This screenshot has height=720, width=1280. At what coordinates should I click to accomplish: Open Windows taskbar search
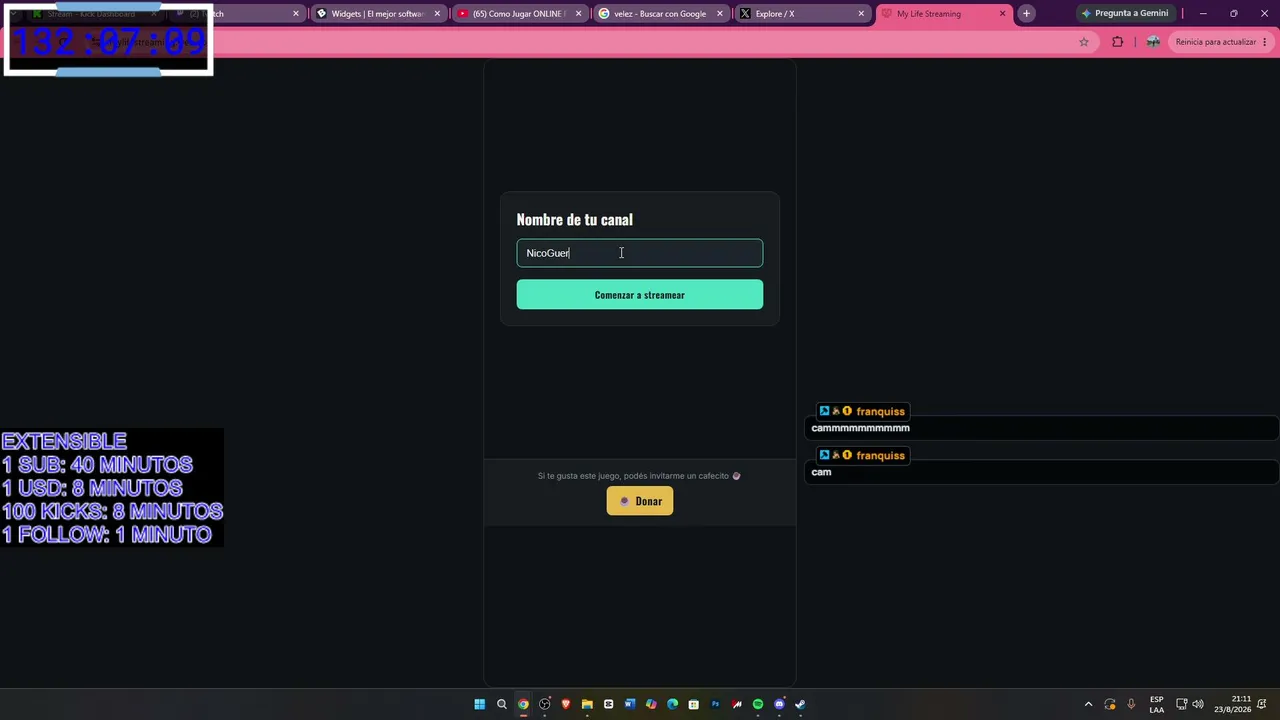tap(502, 704)
